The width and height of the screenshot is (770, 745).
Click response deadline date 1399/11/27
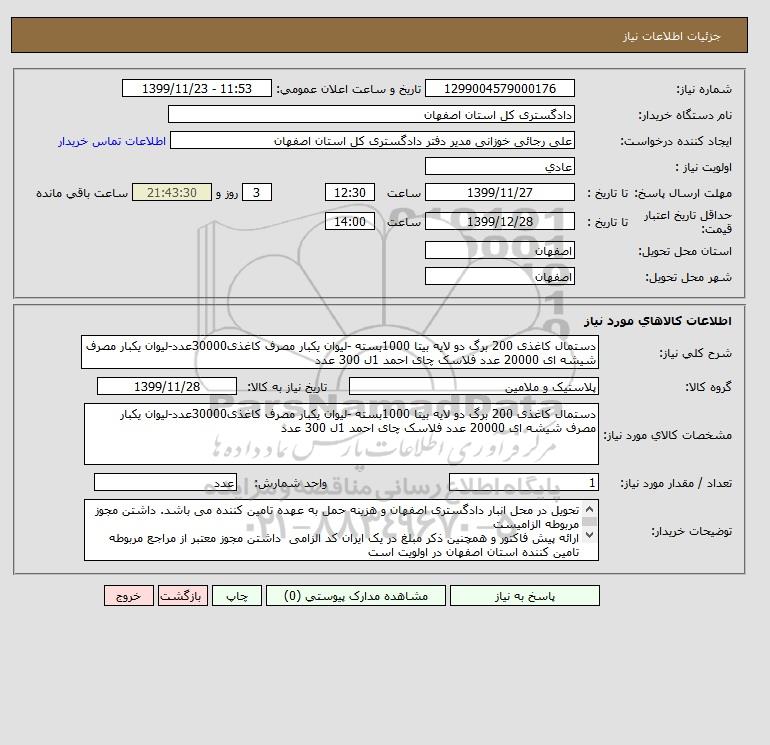[500, 193]
